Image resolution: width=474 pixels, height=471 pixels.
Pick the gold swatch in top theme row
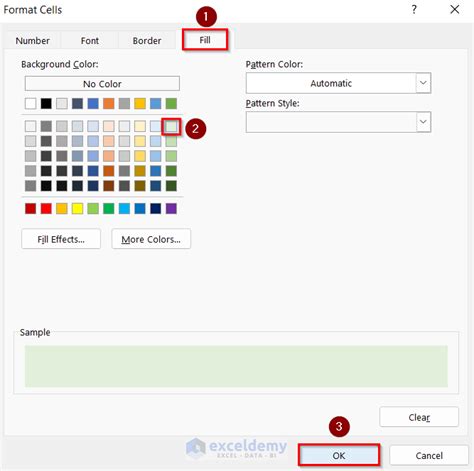(x=140, y=103)
